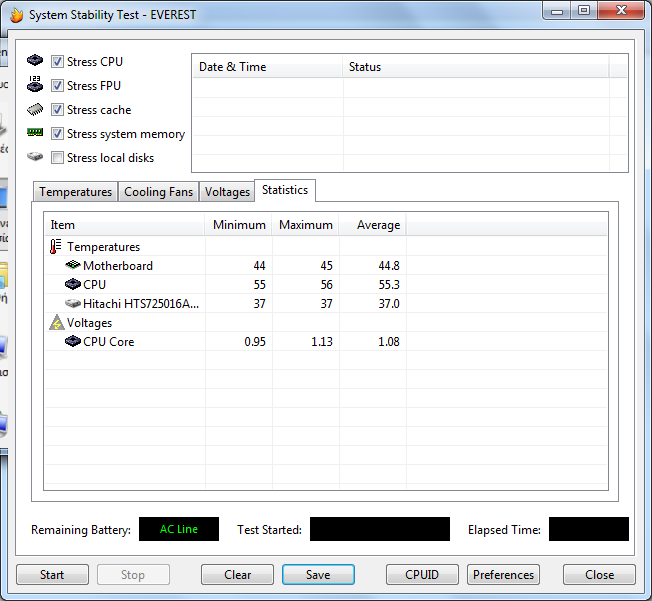Screen dimensions: 652x601
Task: Uncheck the Stress FPU checkbox
Action: [57, 86]
